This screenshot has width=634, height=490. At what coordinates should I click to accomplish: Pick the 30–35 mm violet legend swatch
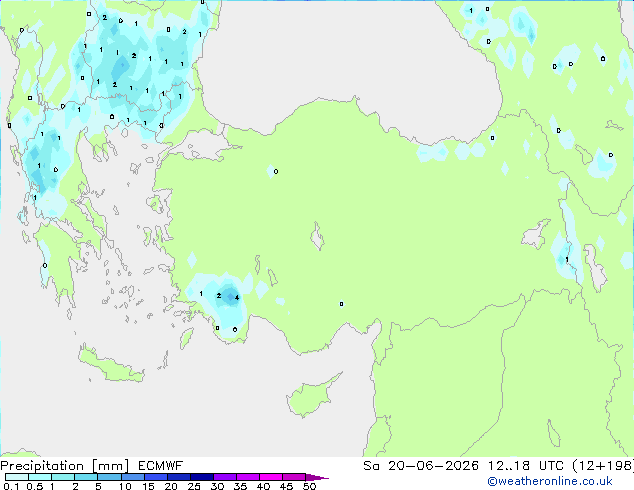tap(225, 477)
